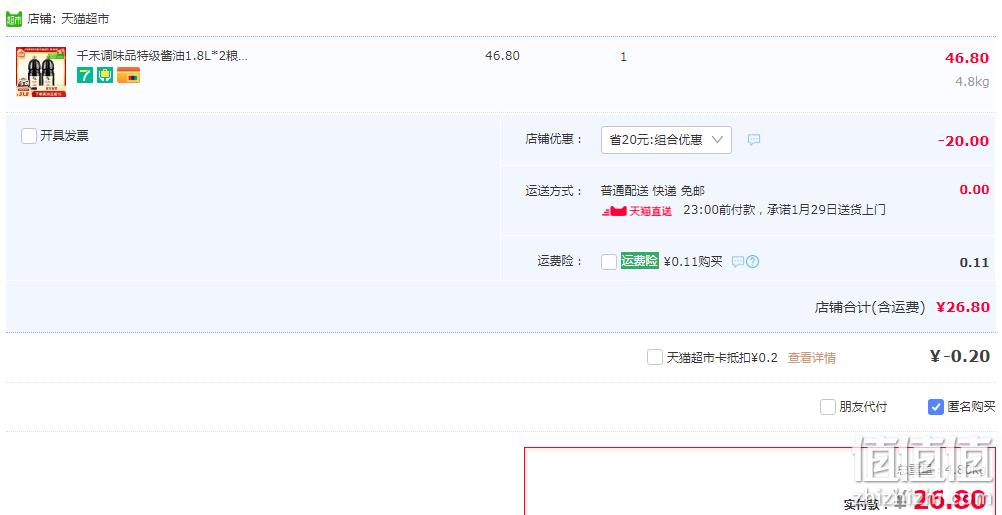Click the green 运费险 label tag
1002x515 pixels.
tap(640, 261)
